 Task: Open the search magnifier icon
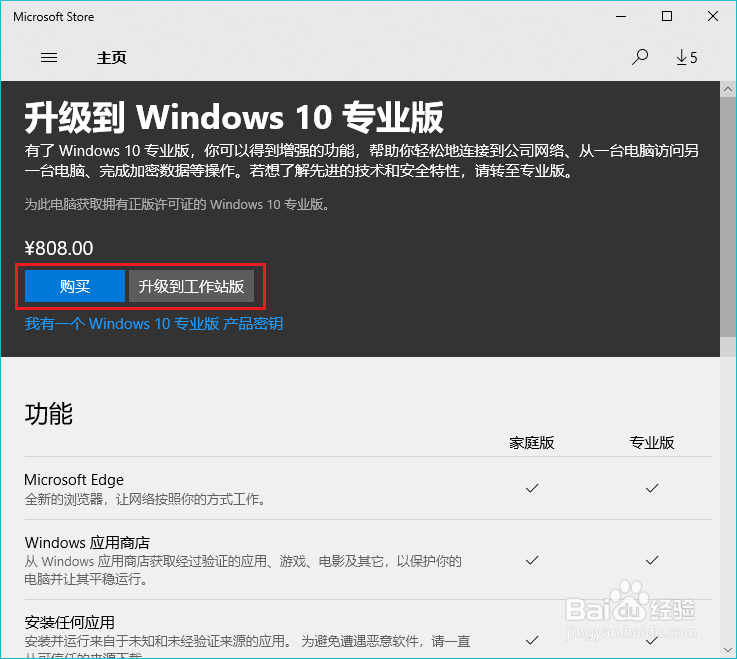pos(640,57)
